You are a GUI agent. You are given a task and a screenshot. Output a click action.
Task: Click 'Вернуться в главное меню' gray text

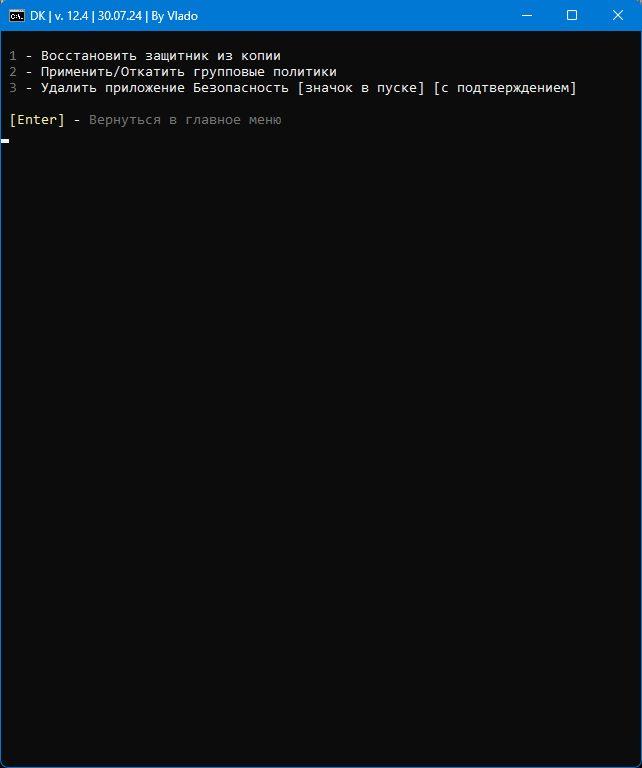[x=185, y=120]
